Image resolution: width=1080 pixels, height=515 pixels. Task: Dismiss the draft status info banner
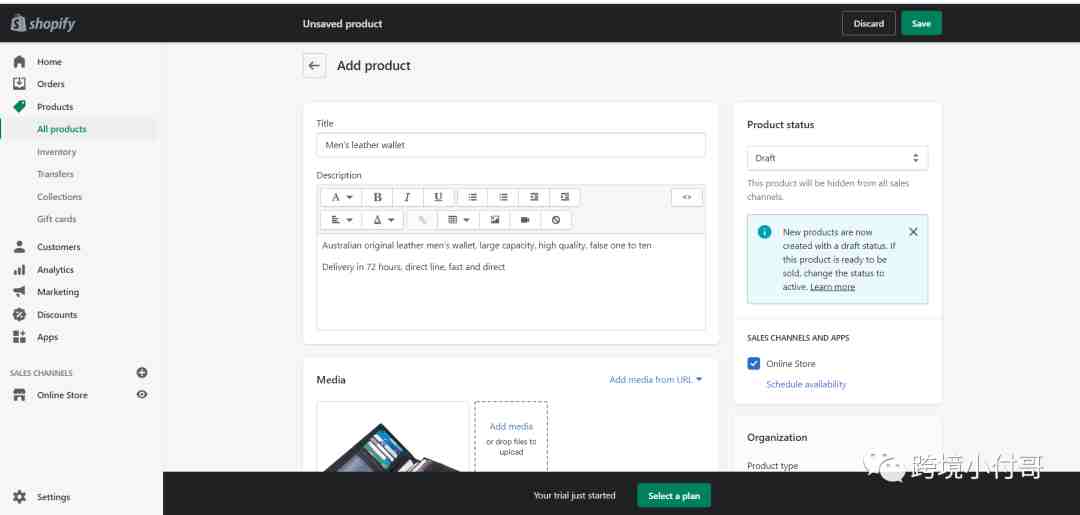click(913, 231)
